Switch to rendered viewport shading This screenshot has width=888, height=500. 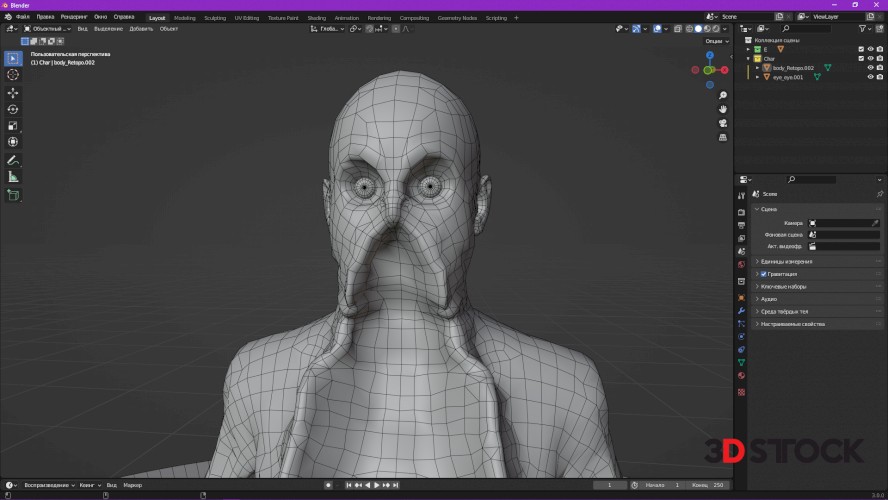(x=716, y=29)
